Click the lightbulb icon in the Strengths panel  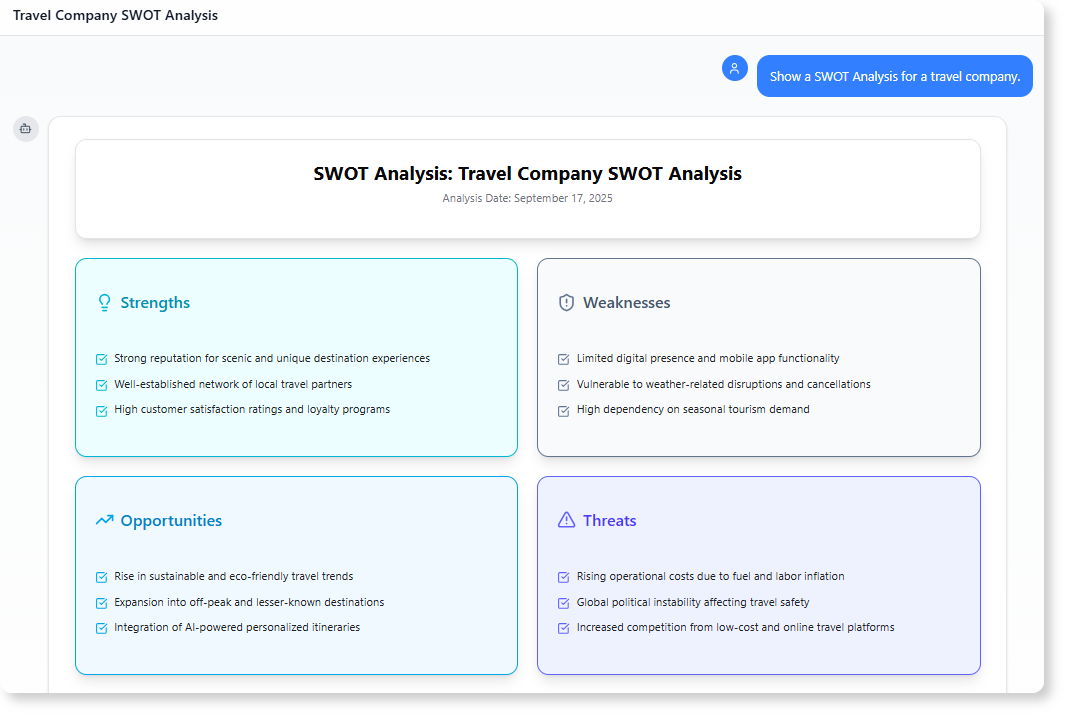[x=104, y=302]
